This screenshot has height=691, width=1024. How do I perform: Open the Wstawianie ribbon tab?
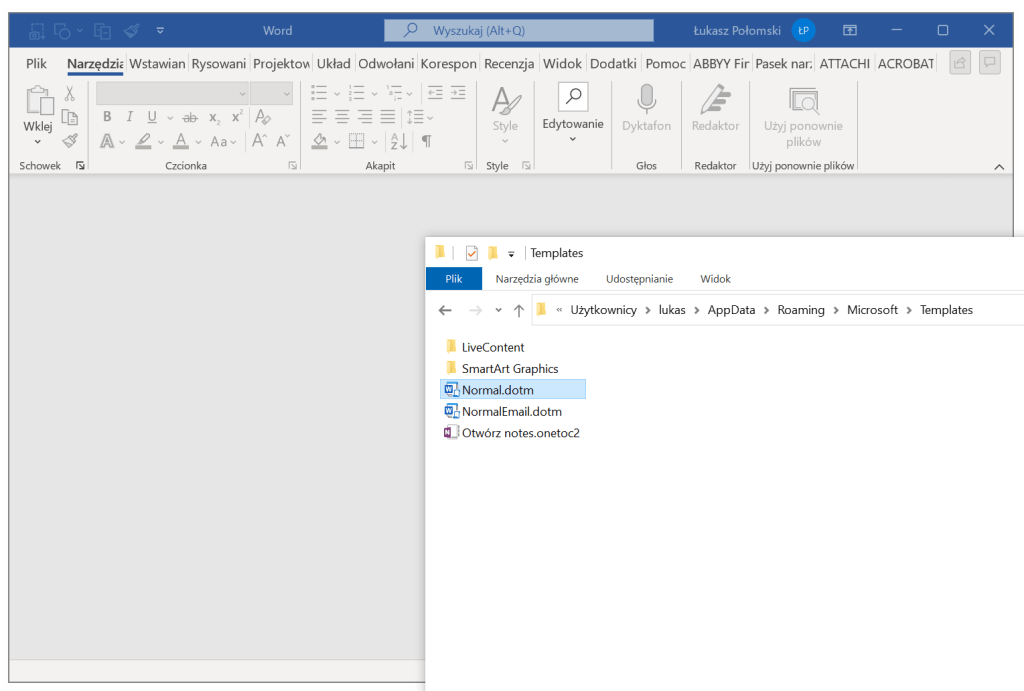click(157, 63)
